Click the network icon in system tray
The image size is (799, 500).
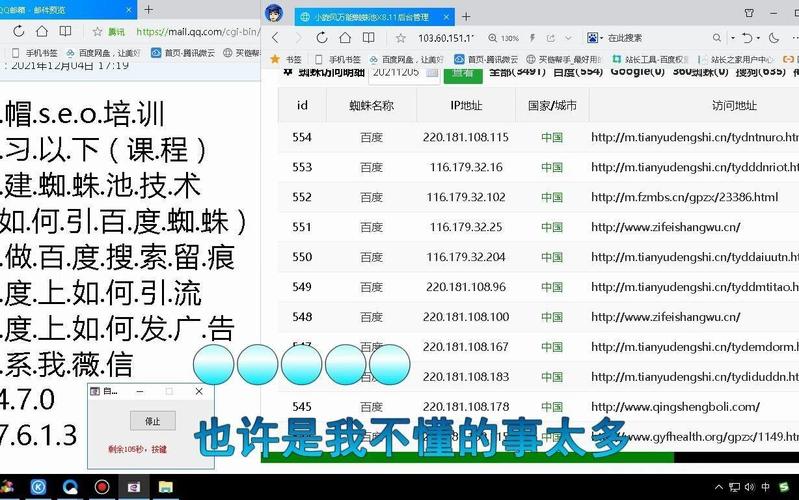point(734,487)
